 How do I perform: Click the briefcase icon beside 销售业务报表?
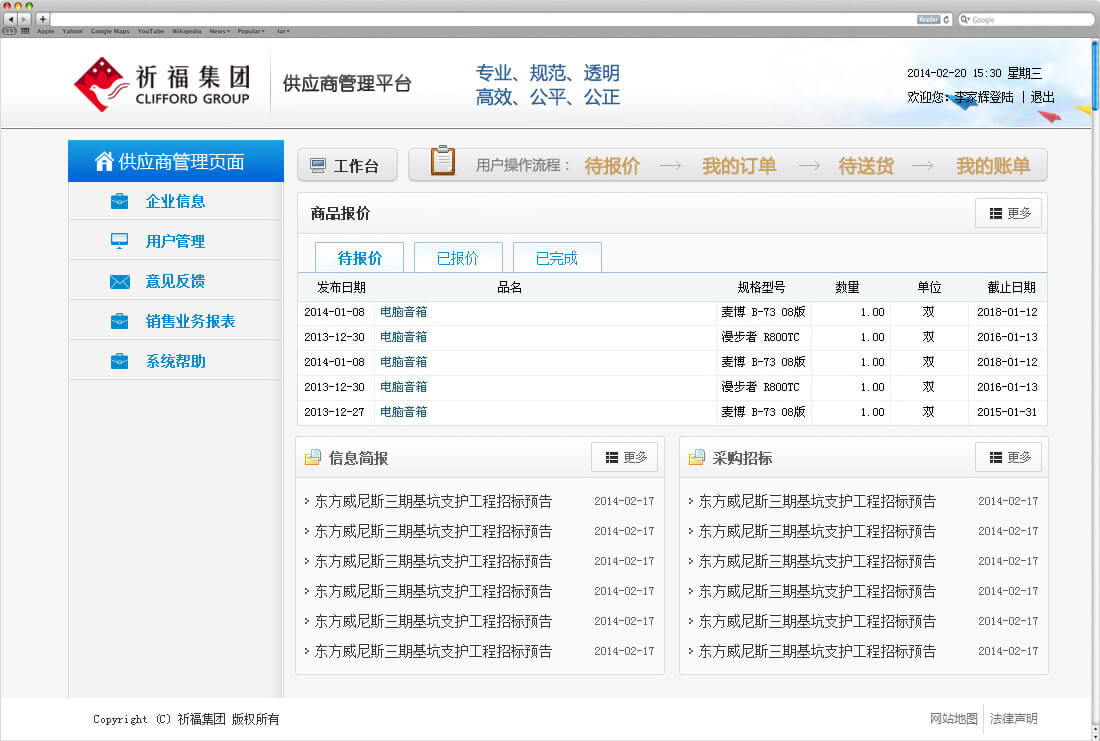(119, 321)
